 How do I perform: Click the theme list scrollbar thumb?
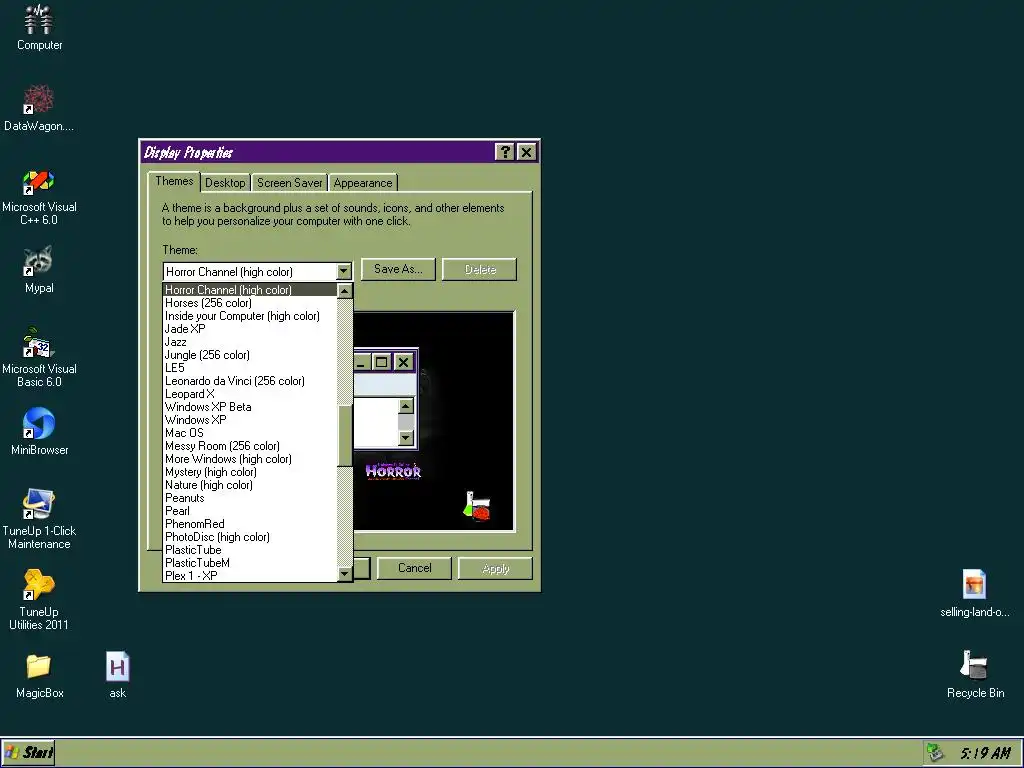pyautogui.click(x=345, y=435)
